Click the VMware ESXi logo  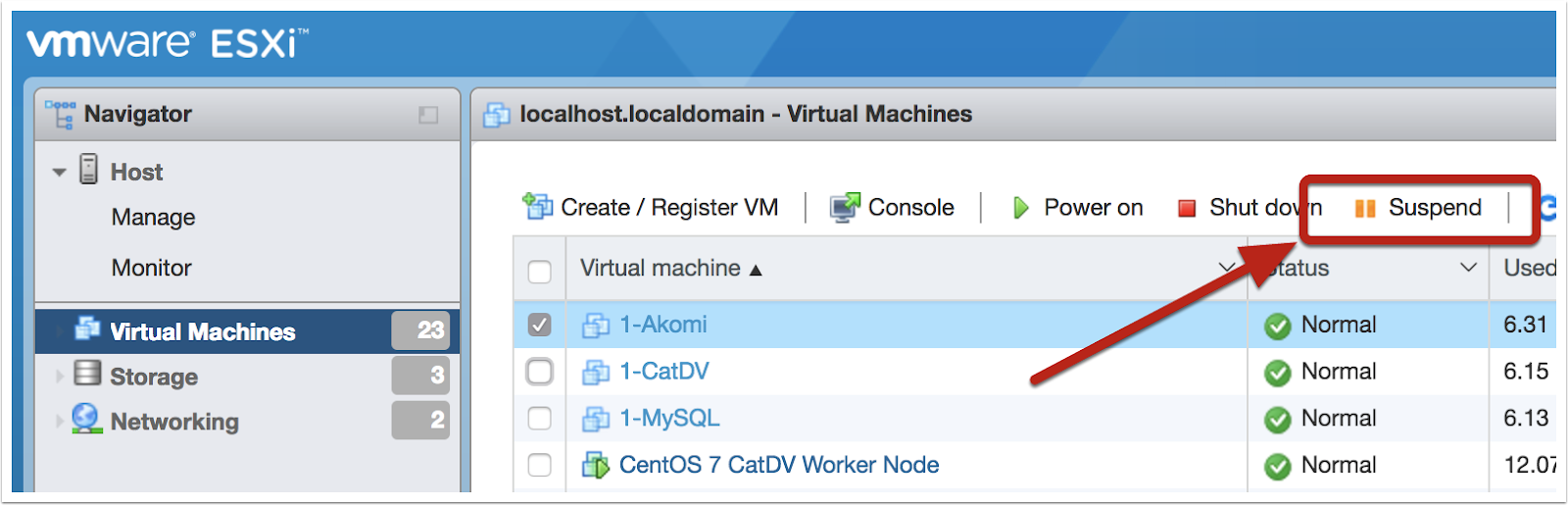[167, 43]
